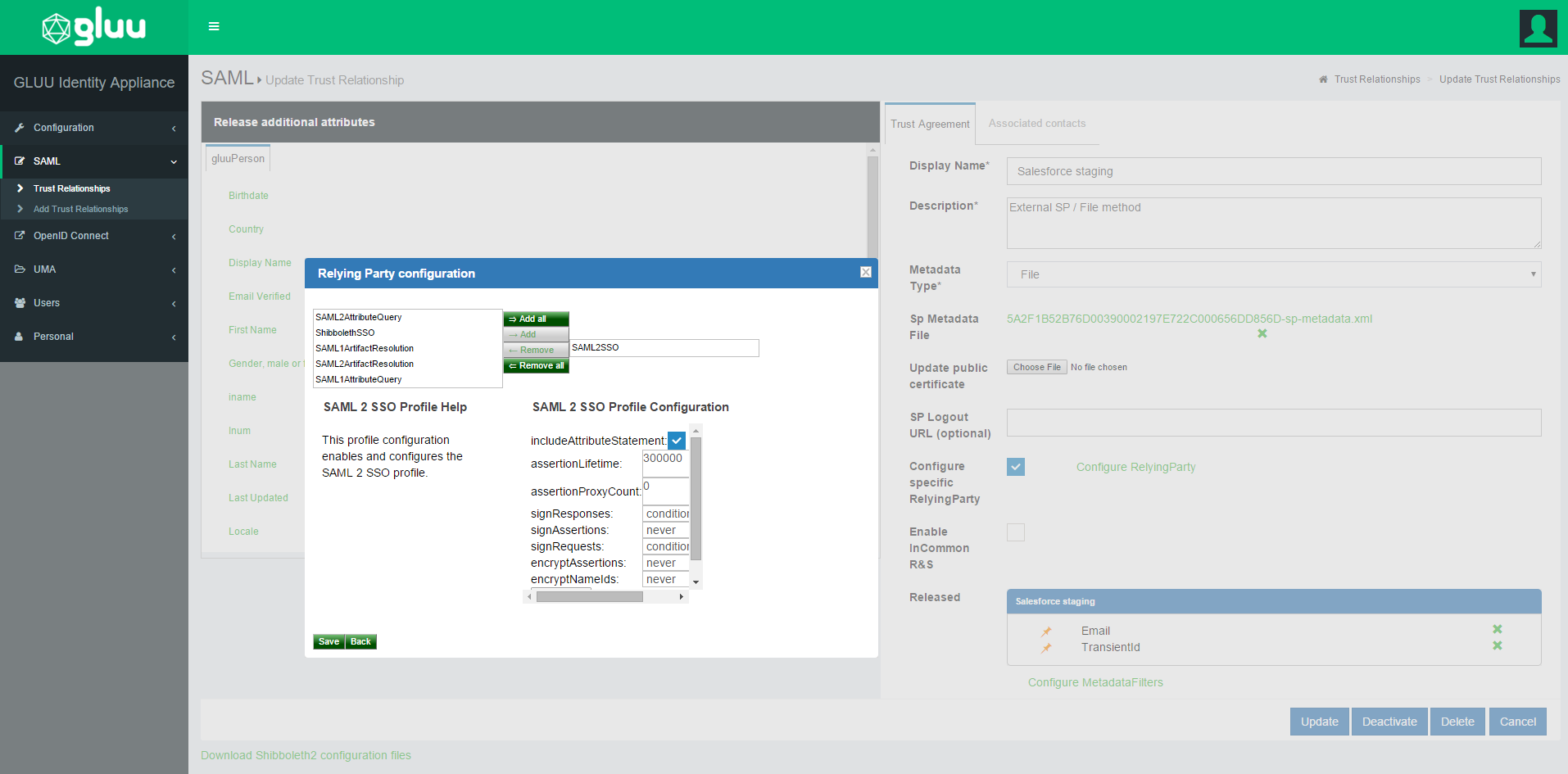Open the user profile avatar icon
This screenshot has height=774, width=1568.
tap(1538, 29)
